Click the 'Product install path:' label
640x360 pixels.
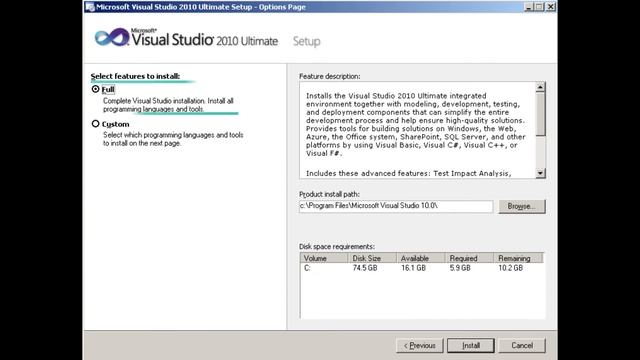click(329, 194)
